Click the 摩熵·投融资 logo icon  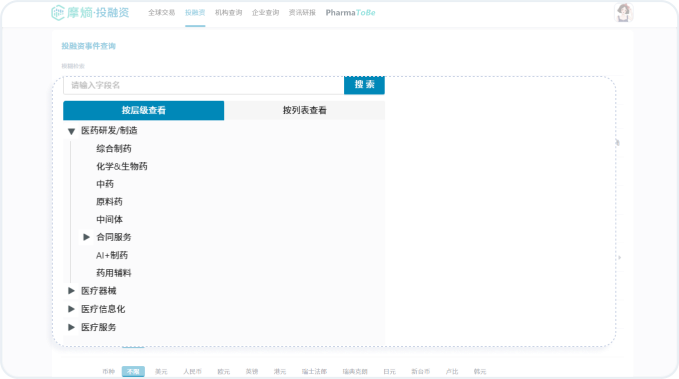tap(58, 13)
